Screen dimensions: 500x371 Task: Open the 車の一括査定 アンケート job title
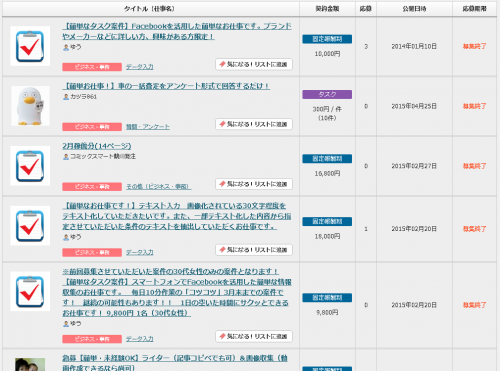click(x=166, y=86)
